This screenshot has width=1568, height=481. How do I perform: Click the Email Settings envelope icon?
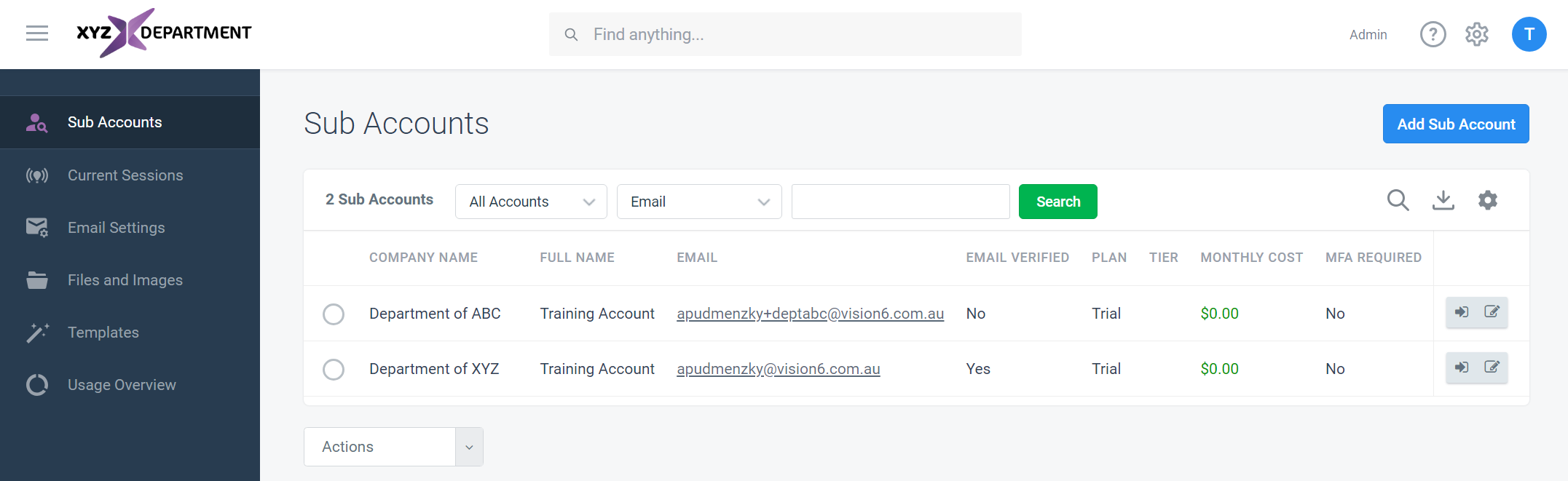point(36,228)
